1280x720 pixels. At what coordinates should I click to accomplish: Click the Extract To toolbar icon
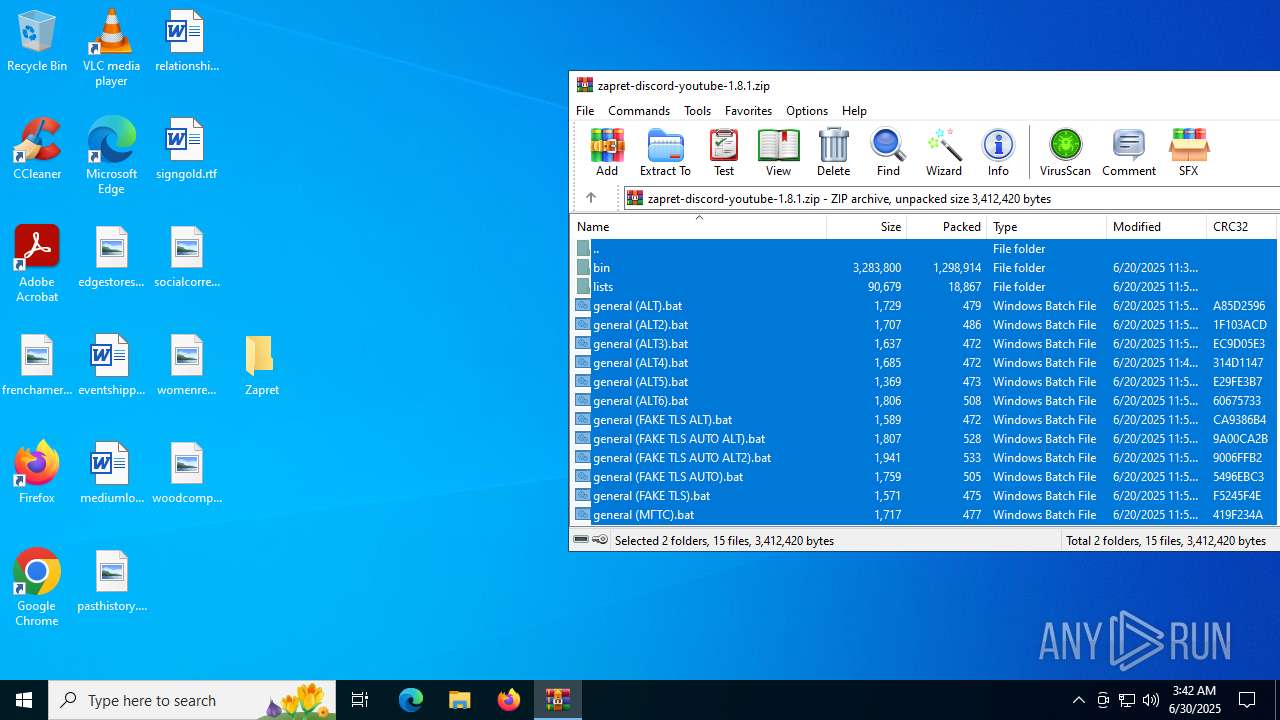(665, 153)
